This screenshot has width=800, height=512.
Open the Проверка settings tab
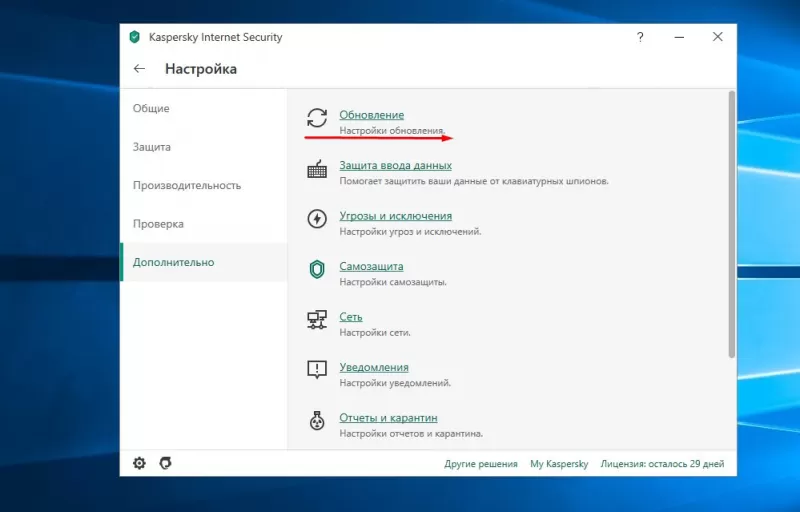click(204, 224)
